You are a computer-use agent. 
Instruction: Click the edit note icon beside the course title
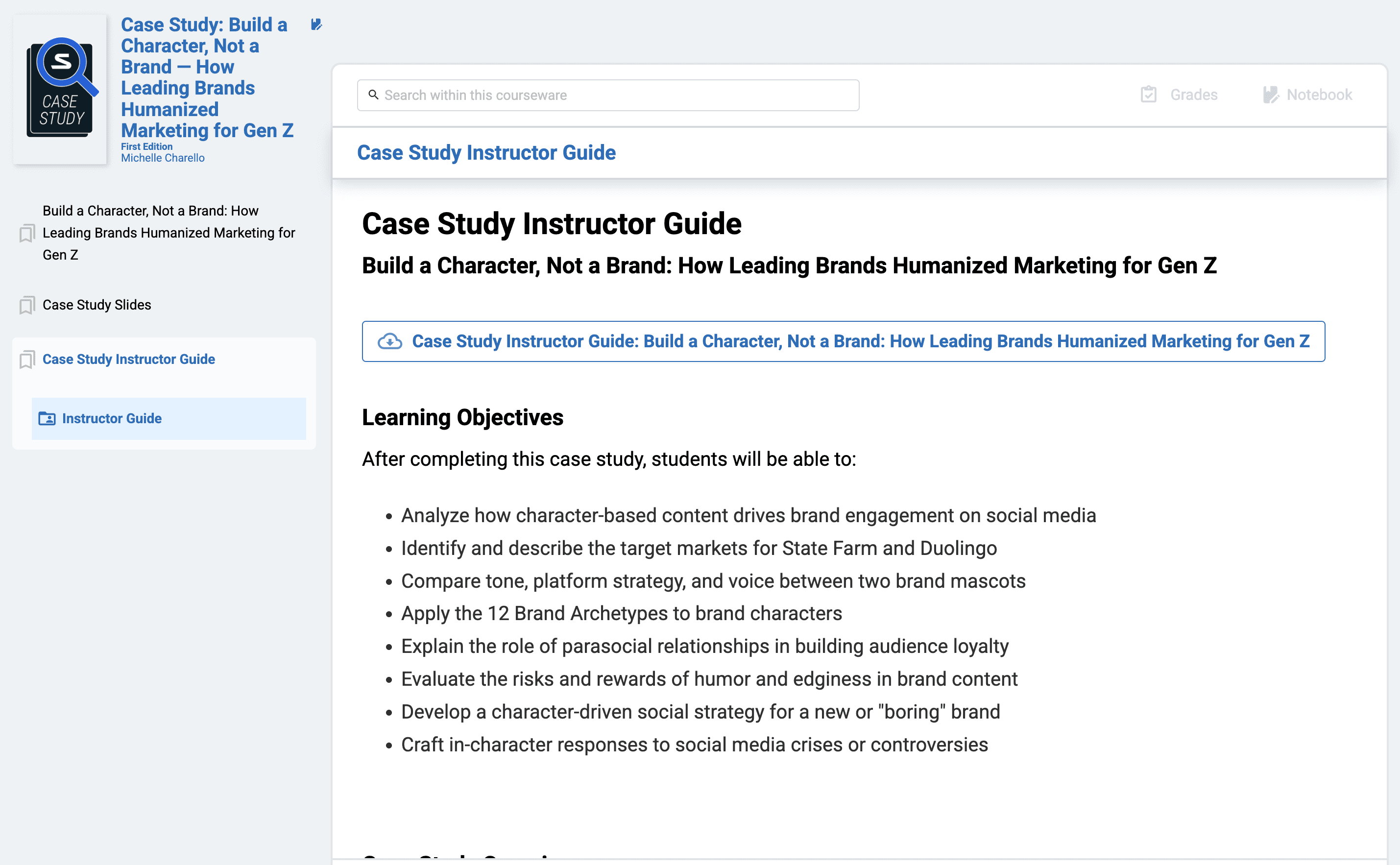pos(316,24)
